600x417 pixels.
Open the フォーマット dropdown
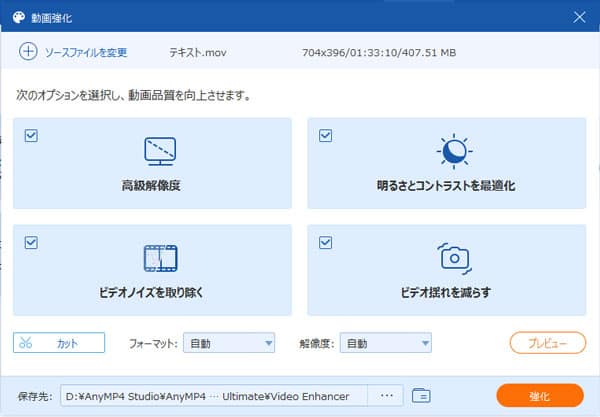pyautogui.click(x=229, y=343)
